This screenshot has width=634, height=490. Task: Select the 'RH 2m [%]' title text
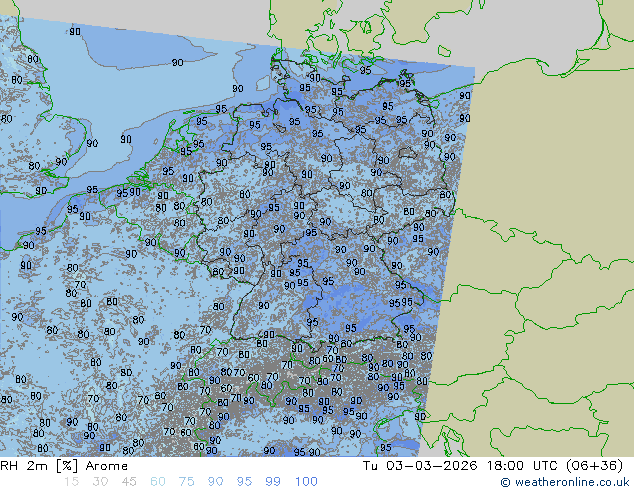38,466
